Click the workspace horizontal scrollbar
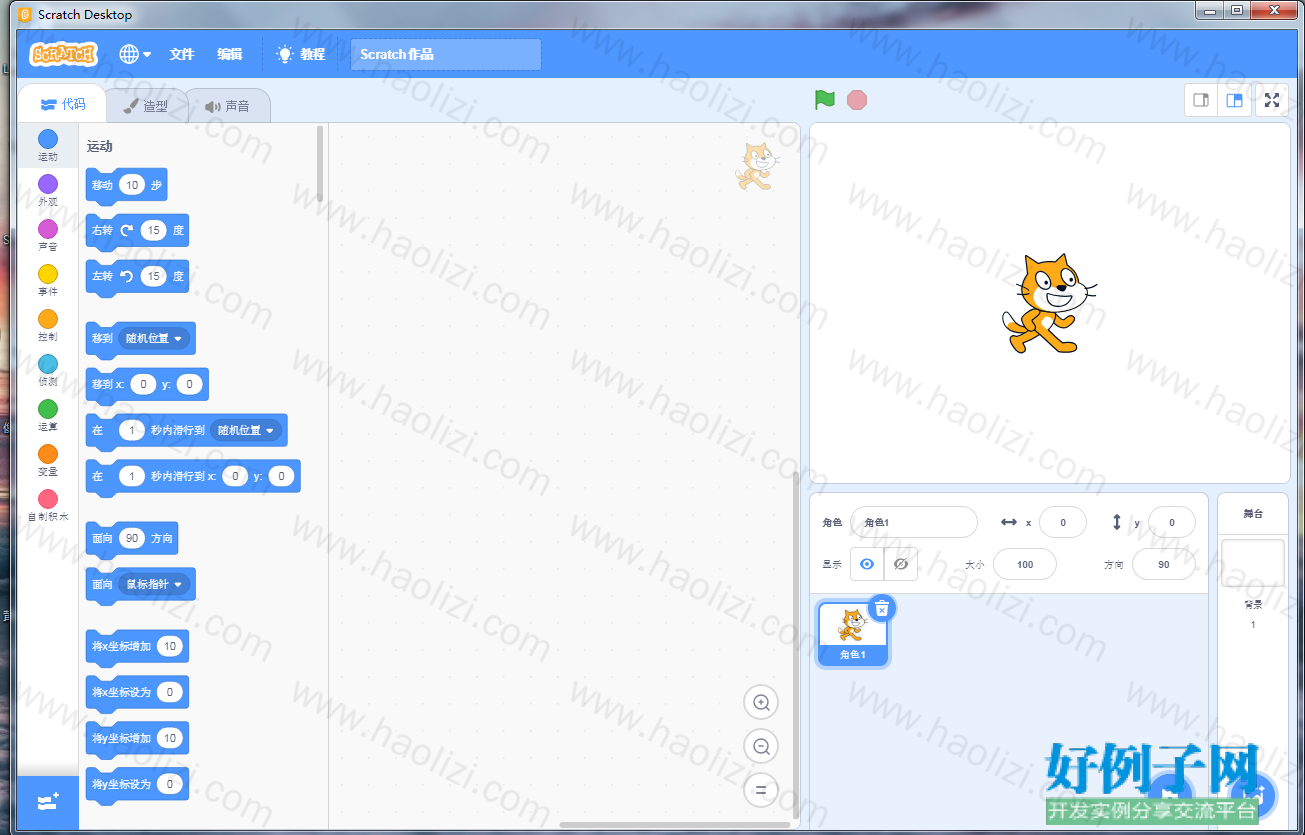The width and height of the screenshot is (1305, 835). coord(673,825)
